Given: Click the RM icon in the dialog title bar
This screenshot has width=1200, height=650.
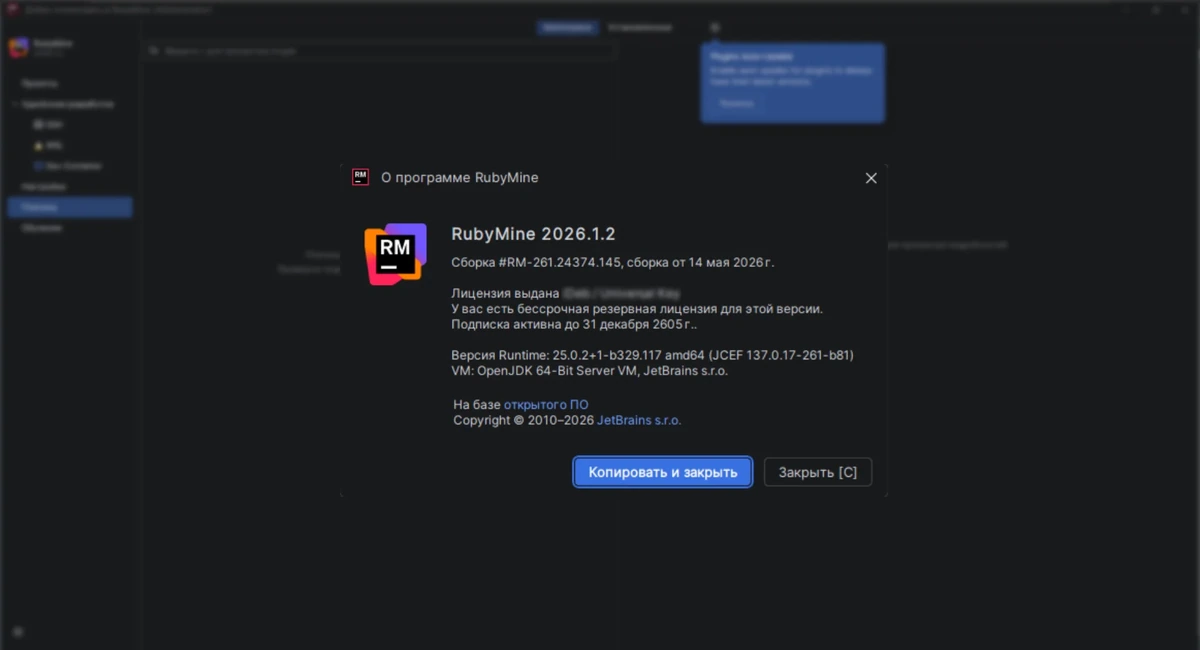Looking at the screenshot, I should click(361, 177).
